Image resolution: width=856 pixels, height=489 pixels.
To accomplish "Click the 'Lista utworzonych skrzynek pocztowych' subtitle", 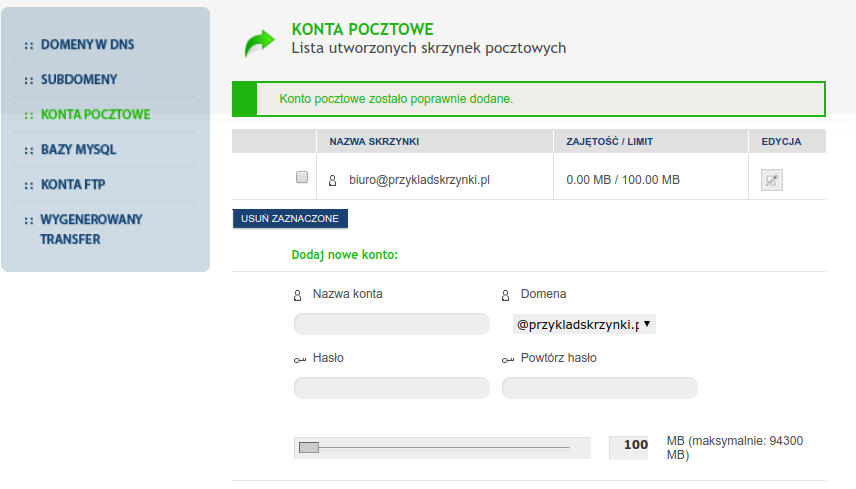I will [x=429, y=48].
